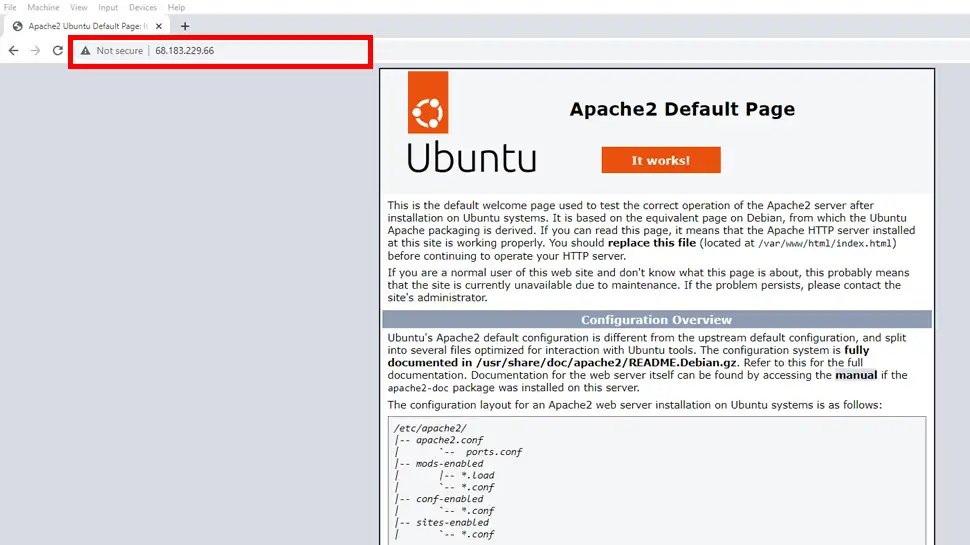Click the /etc/apache2/ line in config tree
Viewport: 970px width, 545px height.
[430, 428]
